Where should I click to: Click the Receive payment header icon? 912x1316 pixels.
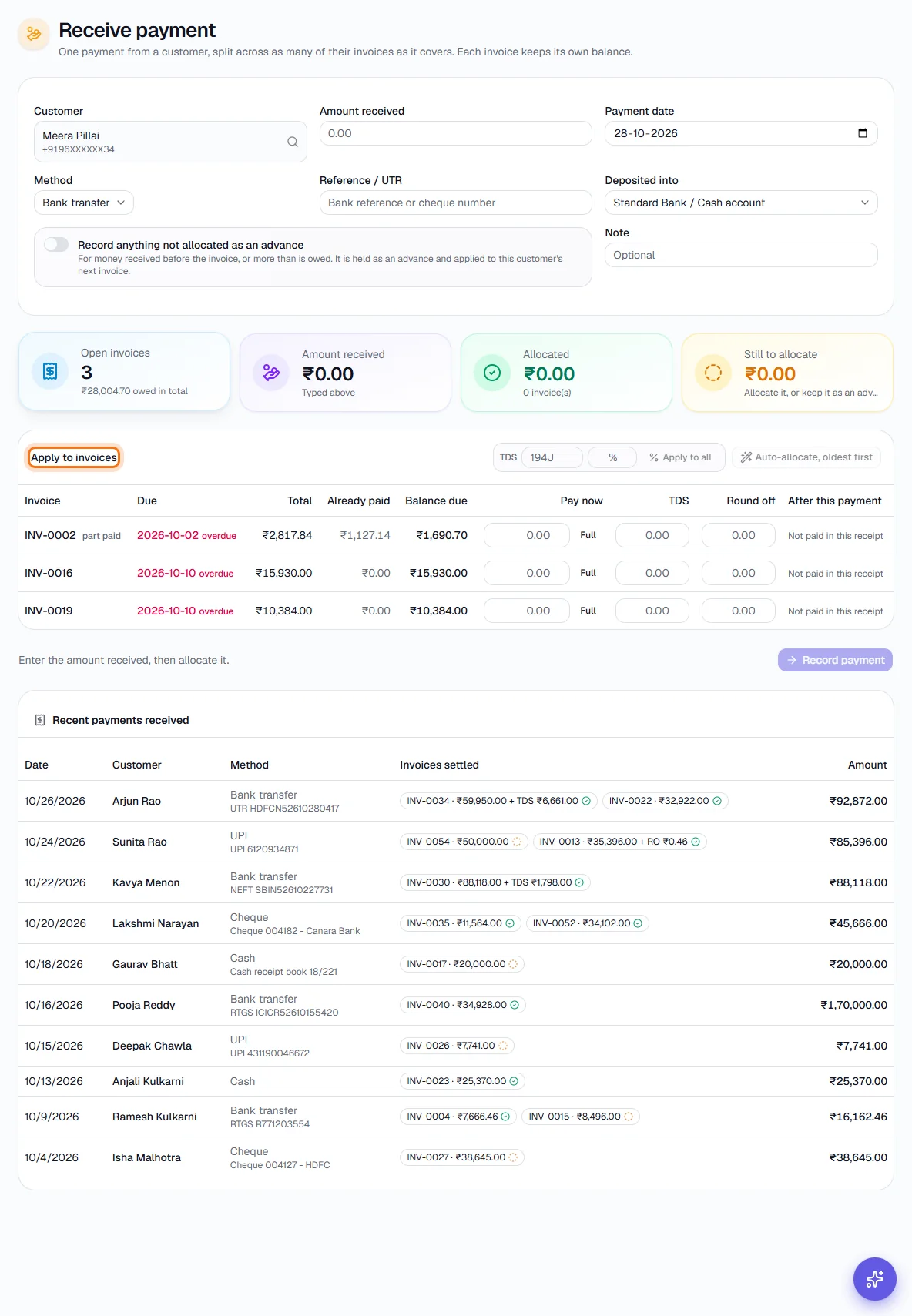pyautogui.click(x=34, y=35)
